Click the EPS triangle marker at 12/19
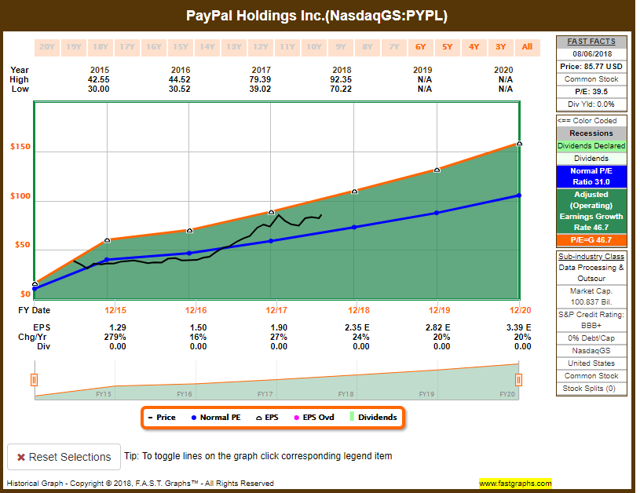Image resolution: width=640 pixels, height=493 pixels. (437, 170)
